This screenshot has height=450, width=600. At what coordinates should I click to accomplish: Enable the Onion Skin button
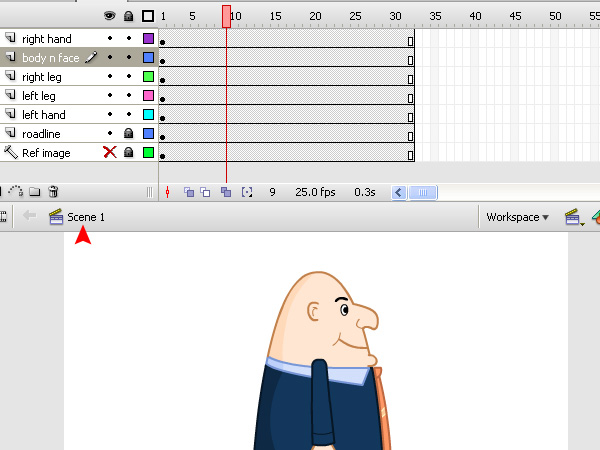(x=189, y=192)
